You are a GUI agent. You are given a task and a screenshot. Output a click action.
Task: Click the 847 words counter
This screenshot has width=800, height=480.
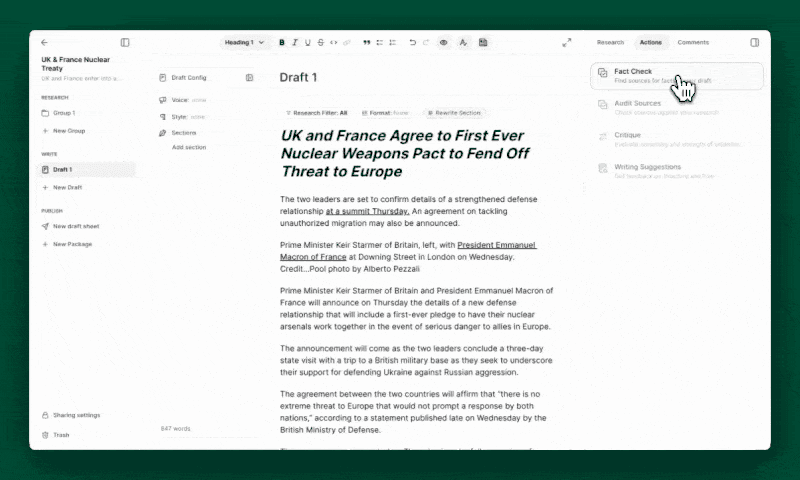[175, 428]
